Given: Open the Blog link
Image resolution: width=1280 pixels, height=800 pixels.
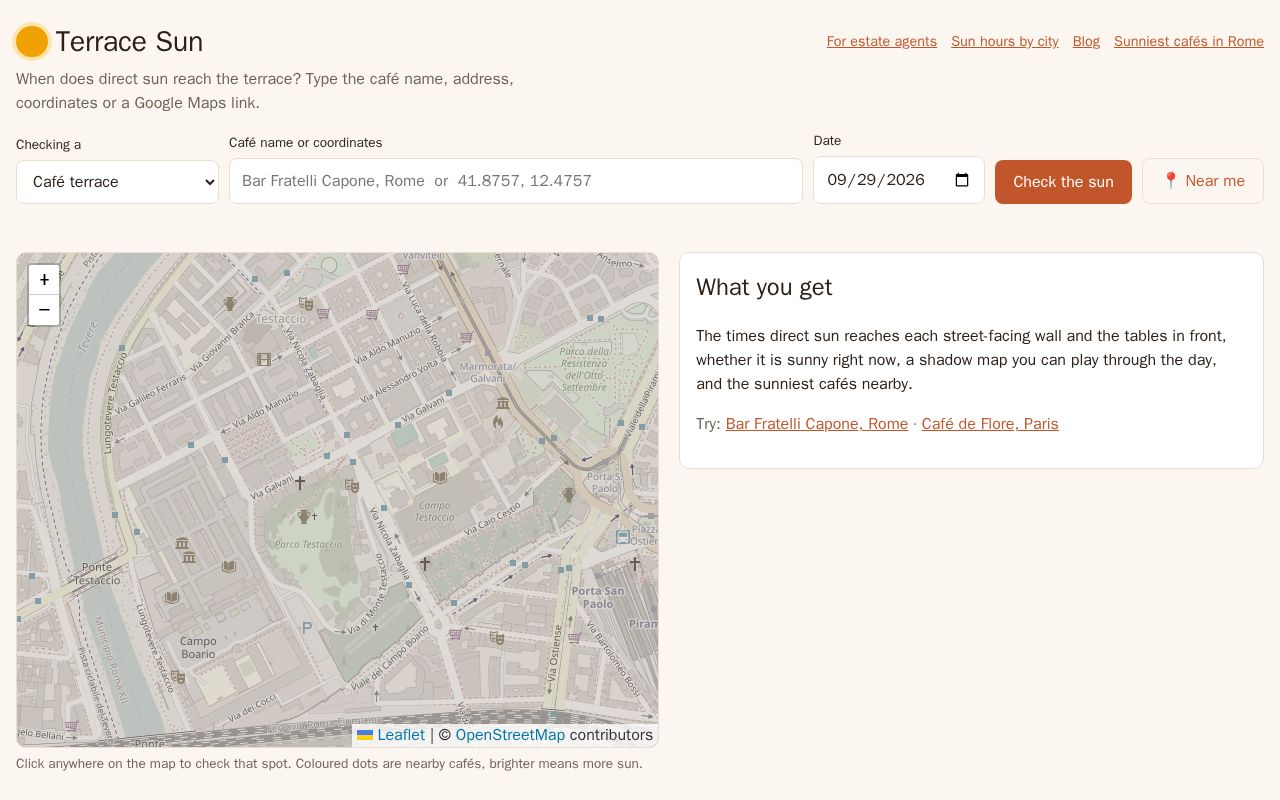Looking at the screenshot, I should click(1086, 41).
